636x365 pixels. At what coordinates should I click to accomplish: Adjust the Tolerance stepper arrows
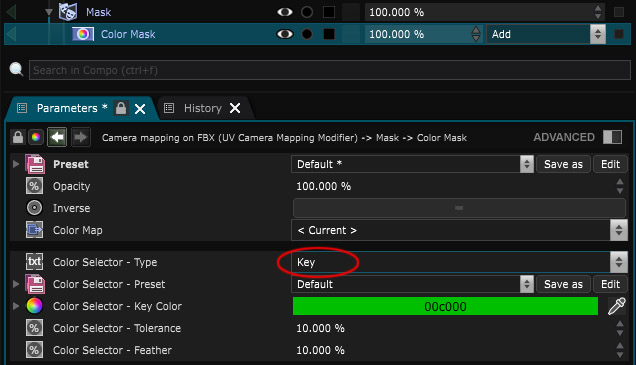(620, 328)
